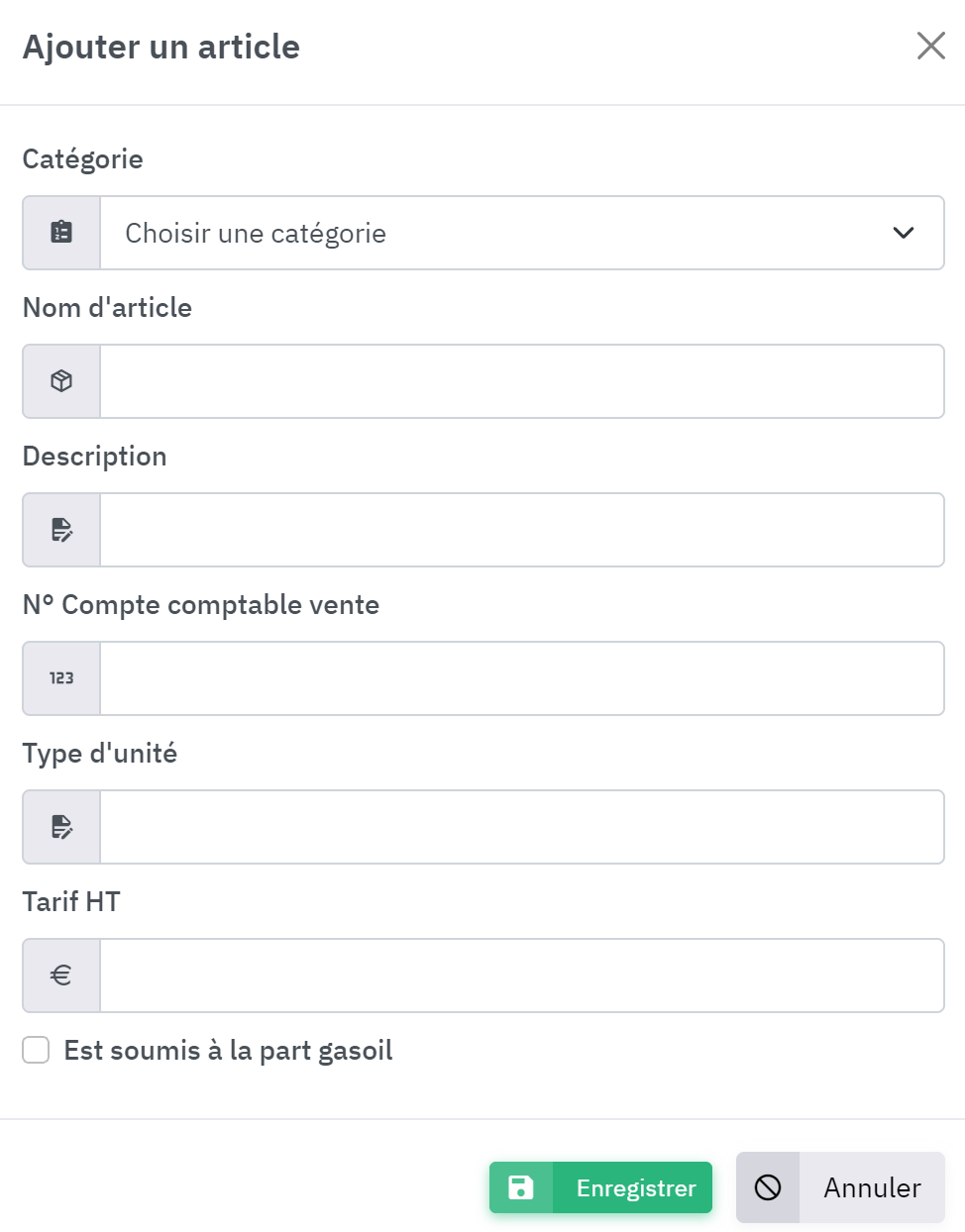
Task: Close the Ajouter un article dialog
Action: pos(930,46)
